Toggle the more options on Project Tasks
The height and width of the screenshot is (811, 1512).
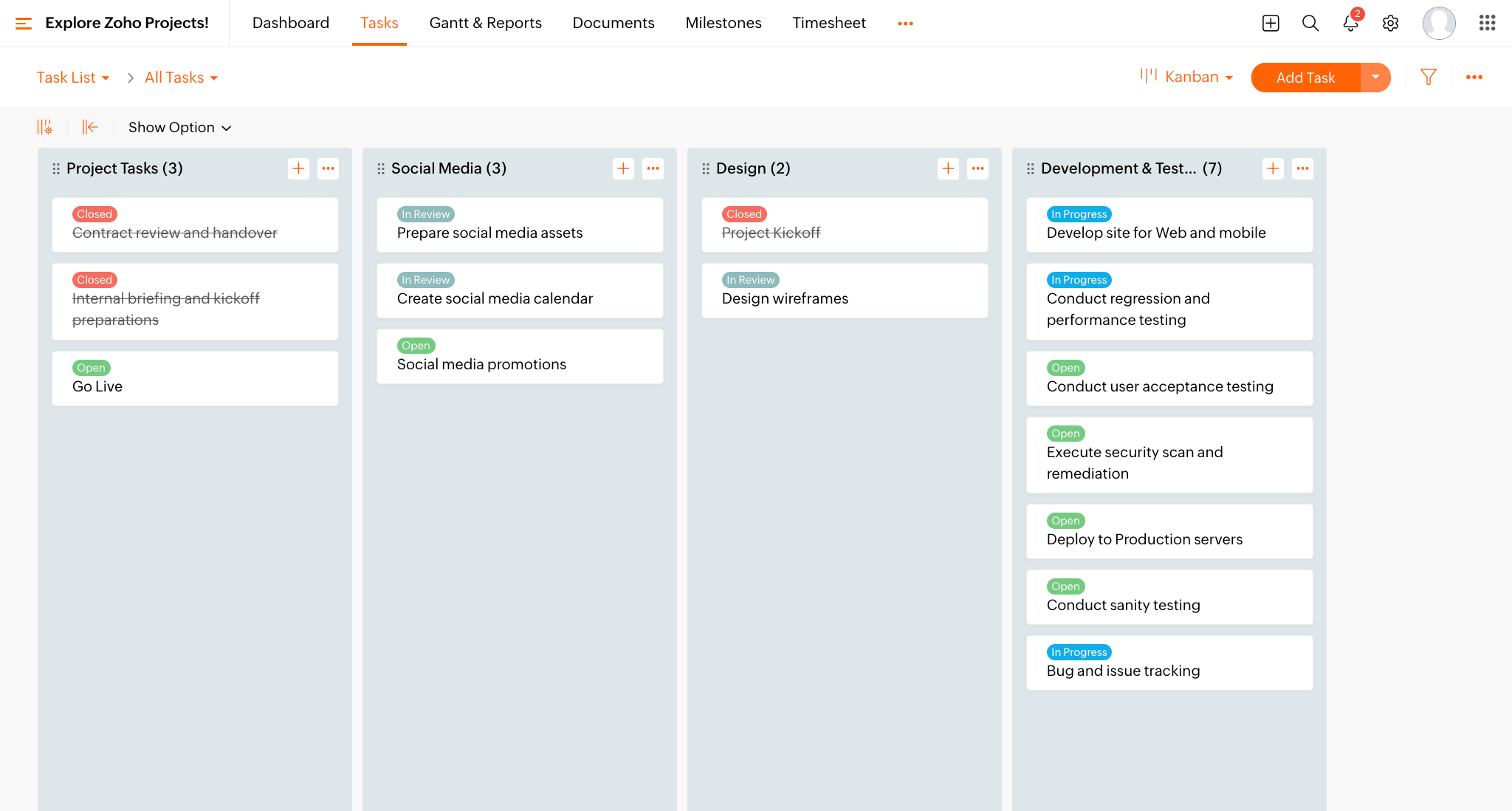(328, 168)
